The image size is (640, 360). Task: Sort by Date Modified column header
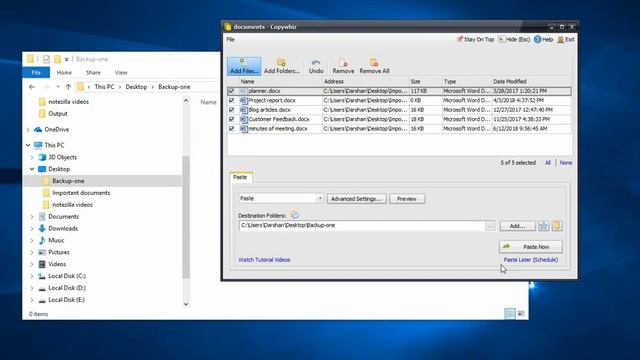531,82
